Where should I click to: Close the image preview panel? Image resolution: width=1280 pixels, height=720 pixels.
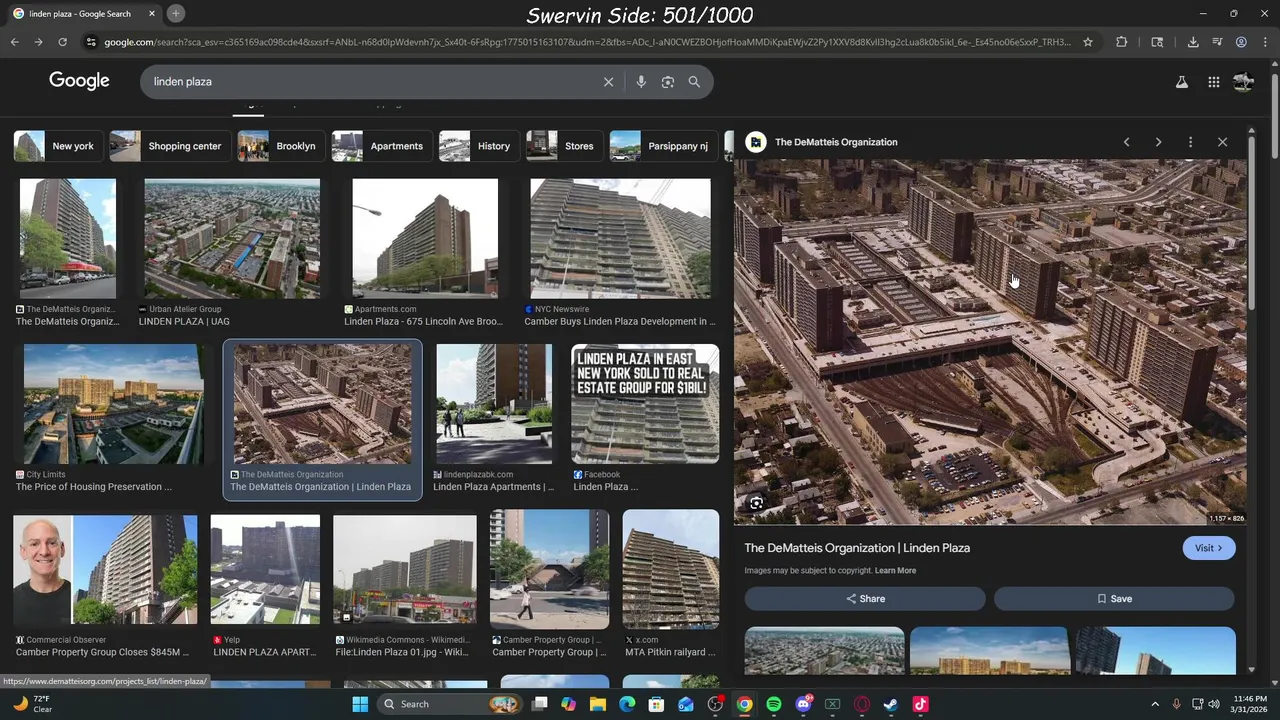pyautogui.click(x=1222, y=142)
